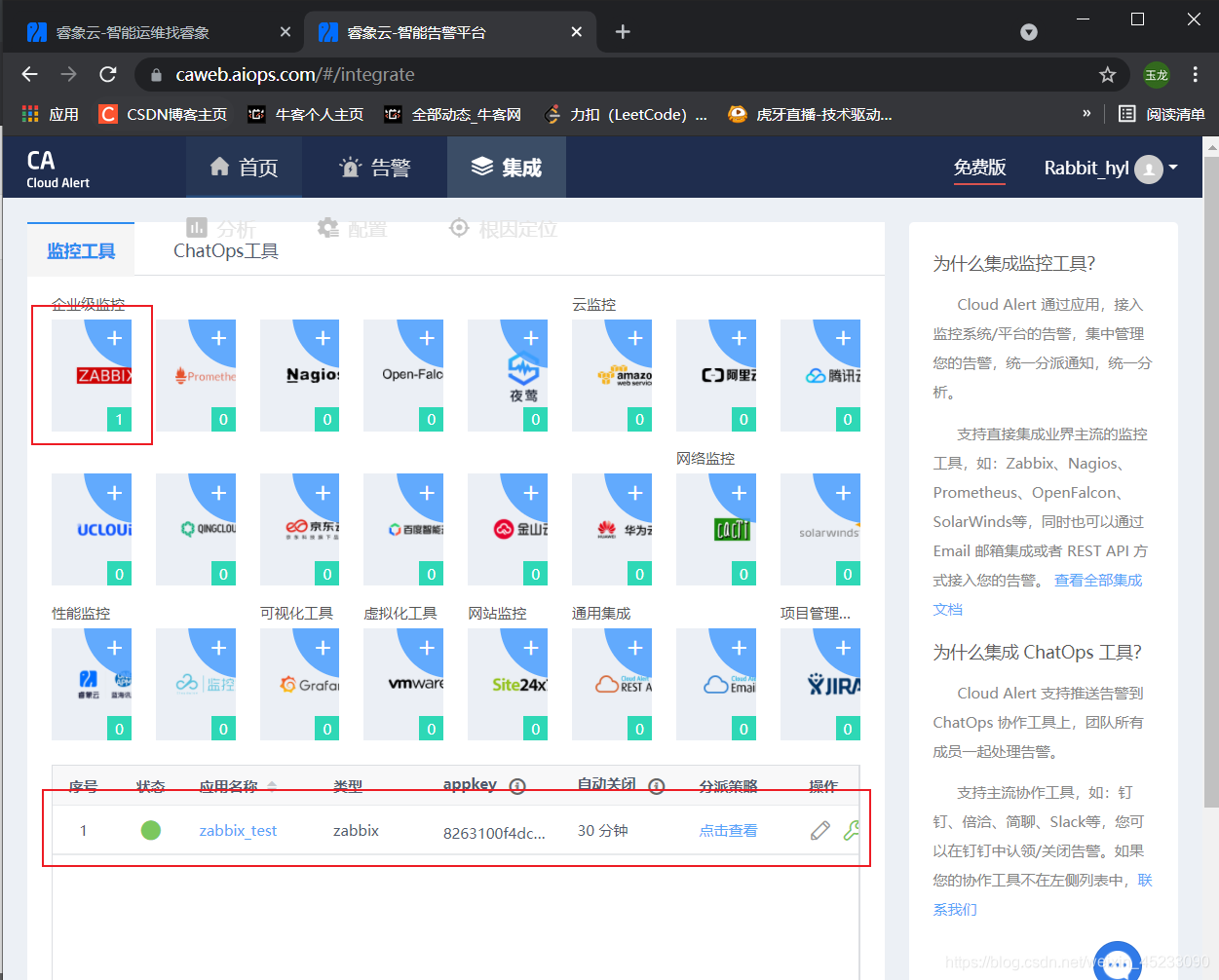This screenshot has width=1219, height=980.
Task: Add Amazon Web Services cloud monitoring
Action: pos(612,375)
